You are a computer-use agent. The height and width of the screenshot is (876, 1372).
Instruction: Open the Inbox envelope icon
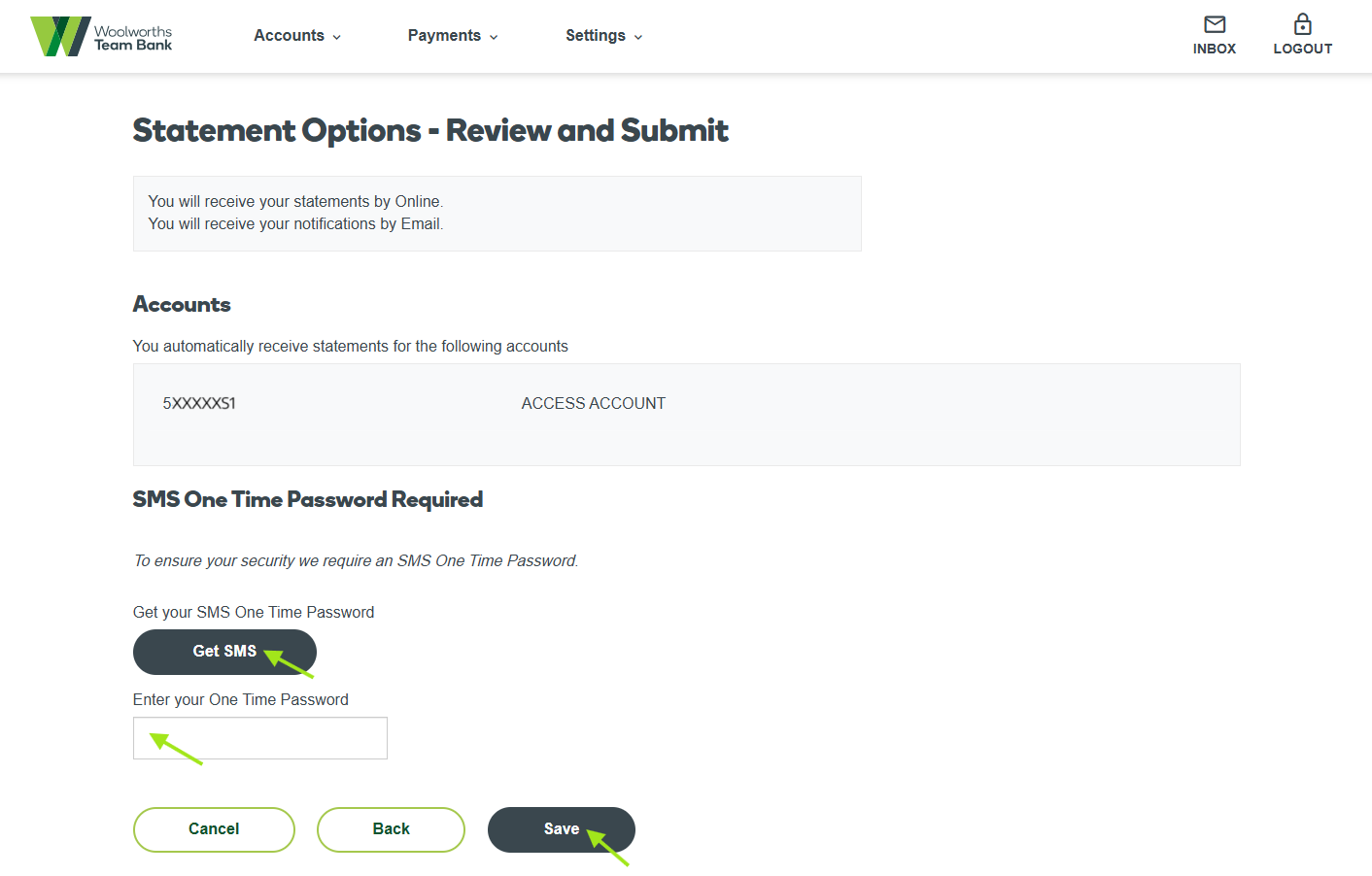[1215, 24]
